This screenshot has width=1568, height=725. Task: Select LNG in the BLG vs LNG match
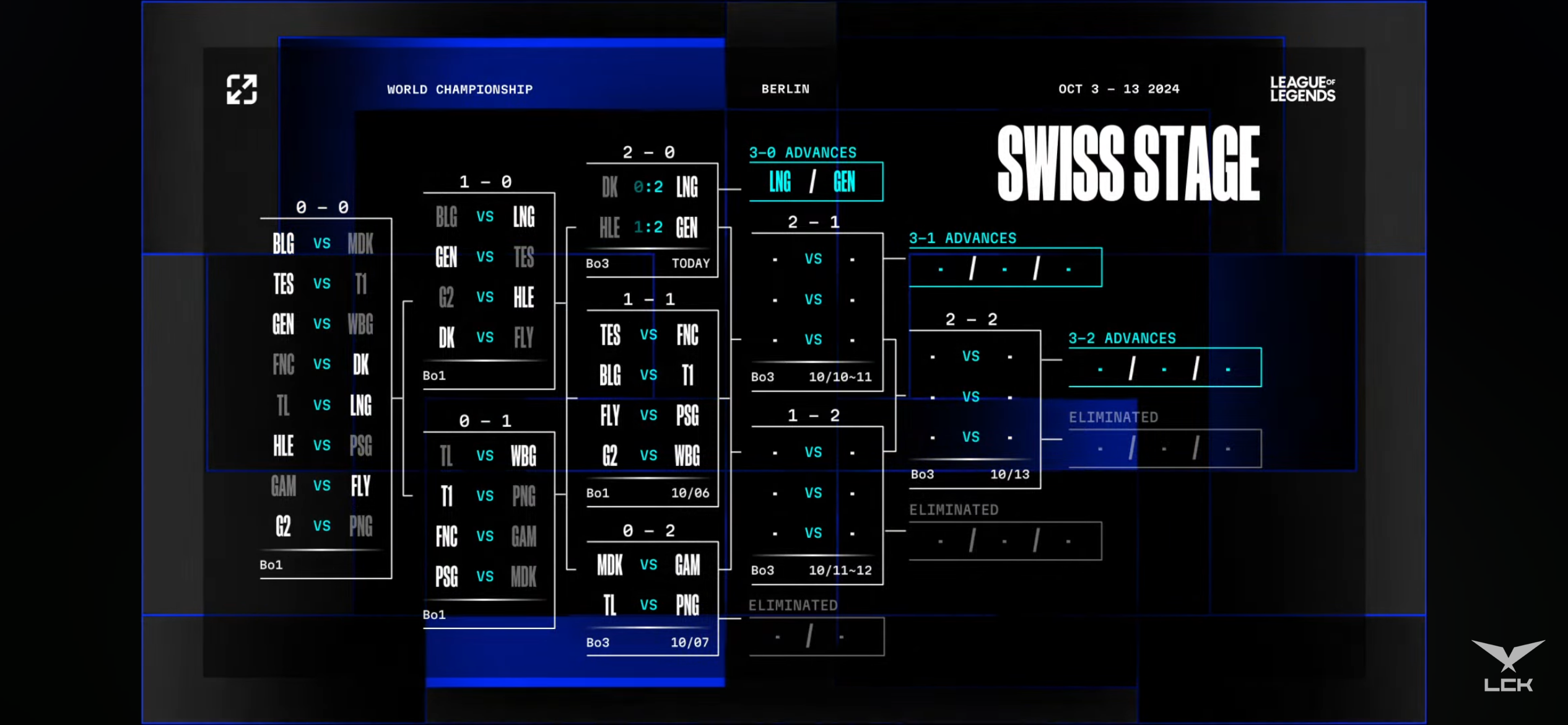click(x=524, y=217)
